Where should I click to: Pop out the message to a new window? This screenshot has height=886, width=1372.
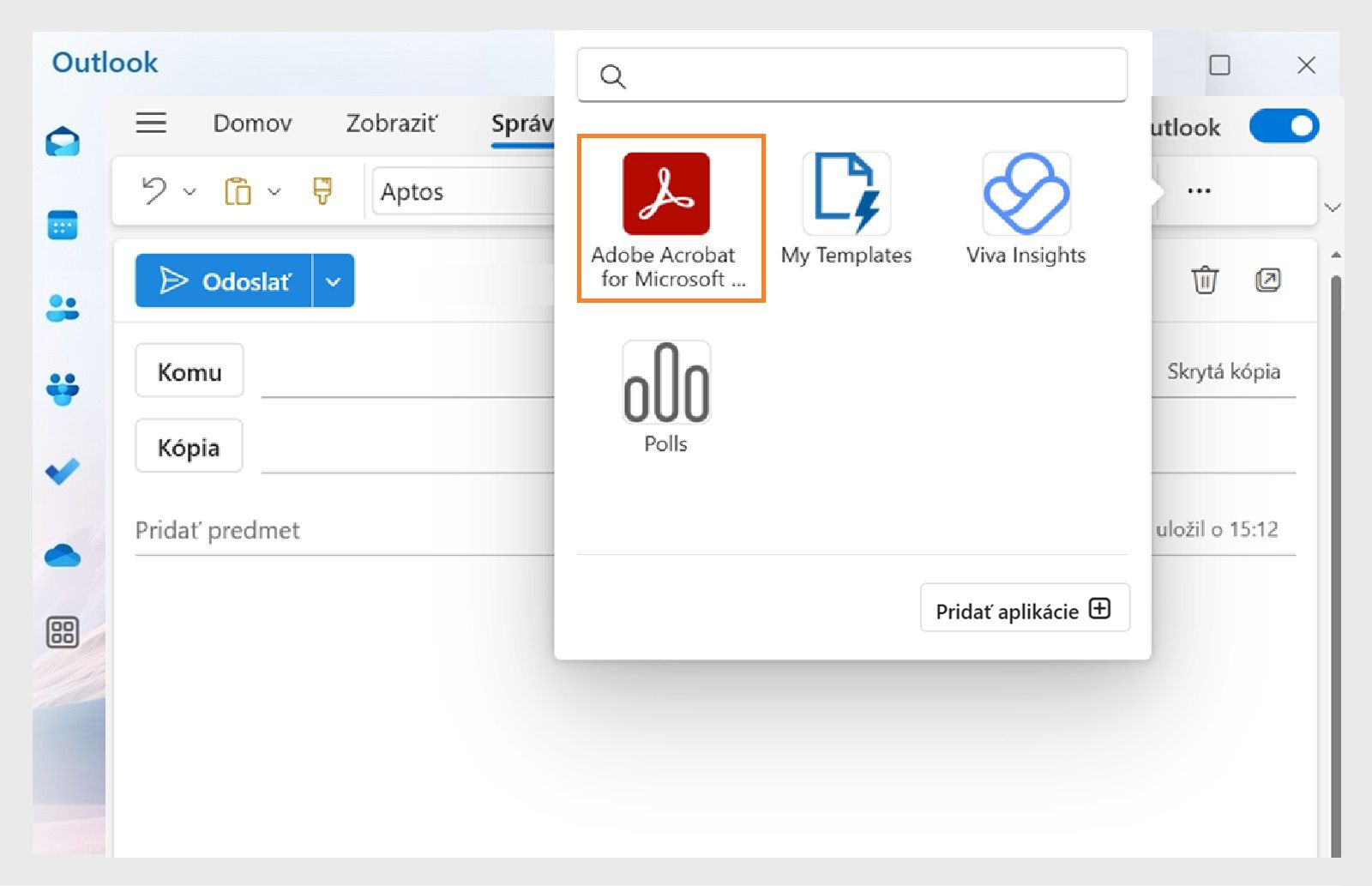1267,280
